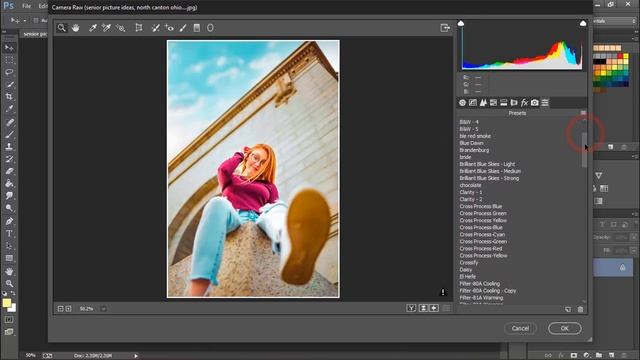This screenshot has width=640, height=360.
Task: Swap before and after settings icon
Action: coord(423,308)
